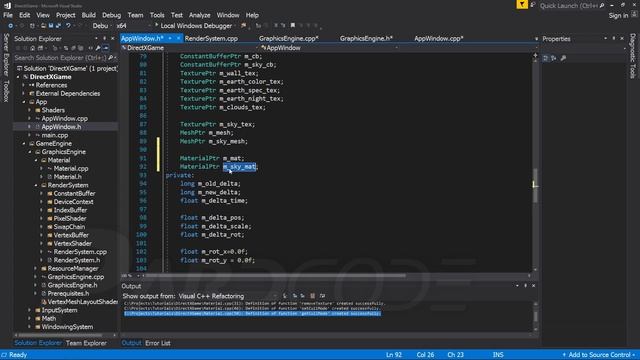Image resolution: width=640 pixels, height=360 pixels.
Task: Pin the AppWindow.h document tab
Action: coord(170,38)
